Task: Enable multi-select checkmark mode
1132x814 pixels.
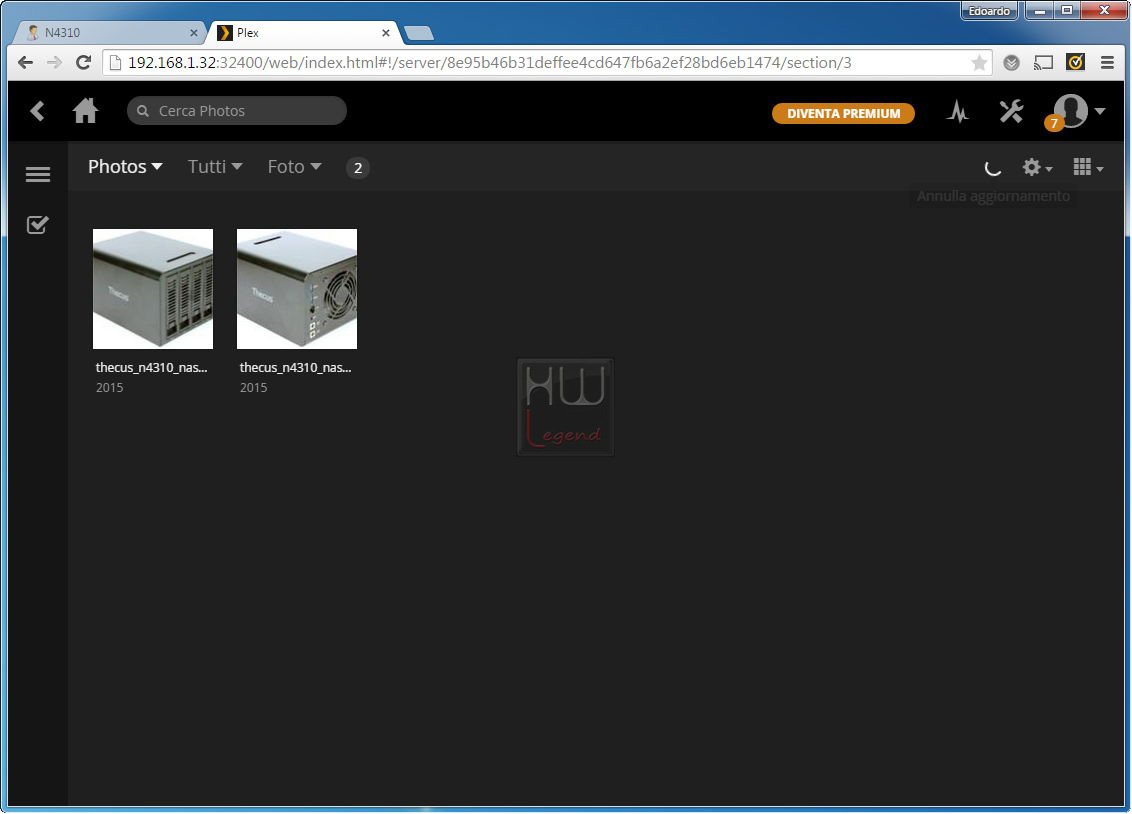Action: pyautogui.click(x=38, y=225)
